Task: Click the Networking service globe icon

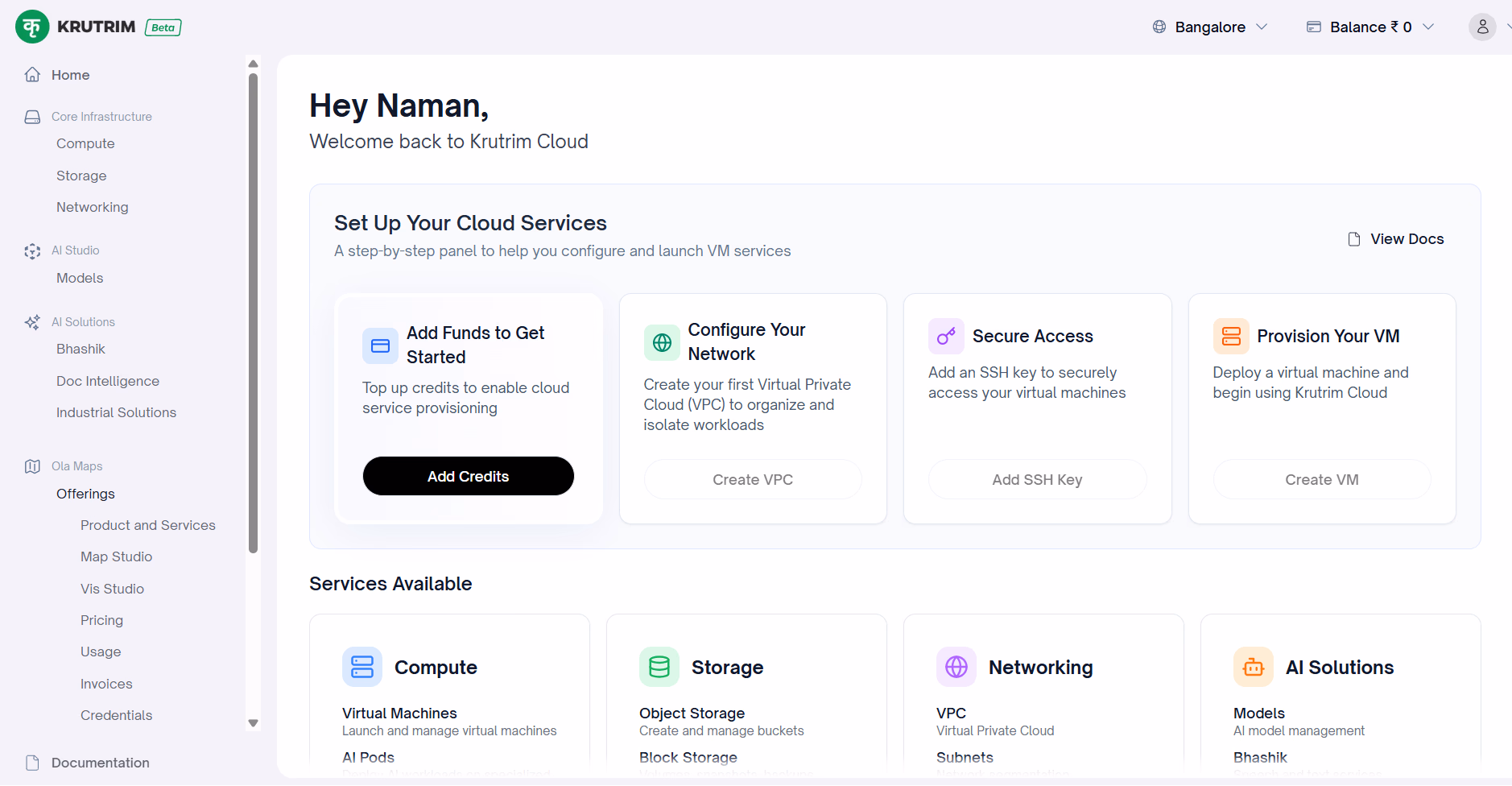Action: pyautogui.click(x=956, y=667)
